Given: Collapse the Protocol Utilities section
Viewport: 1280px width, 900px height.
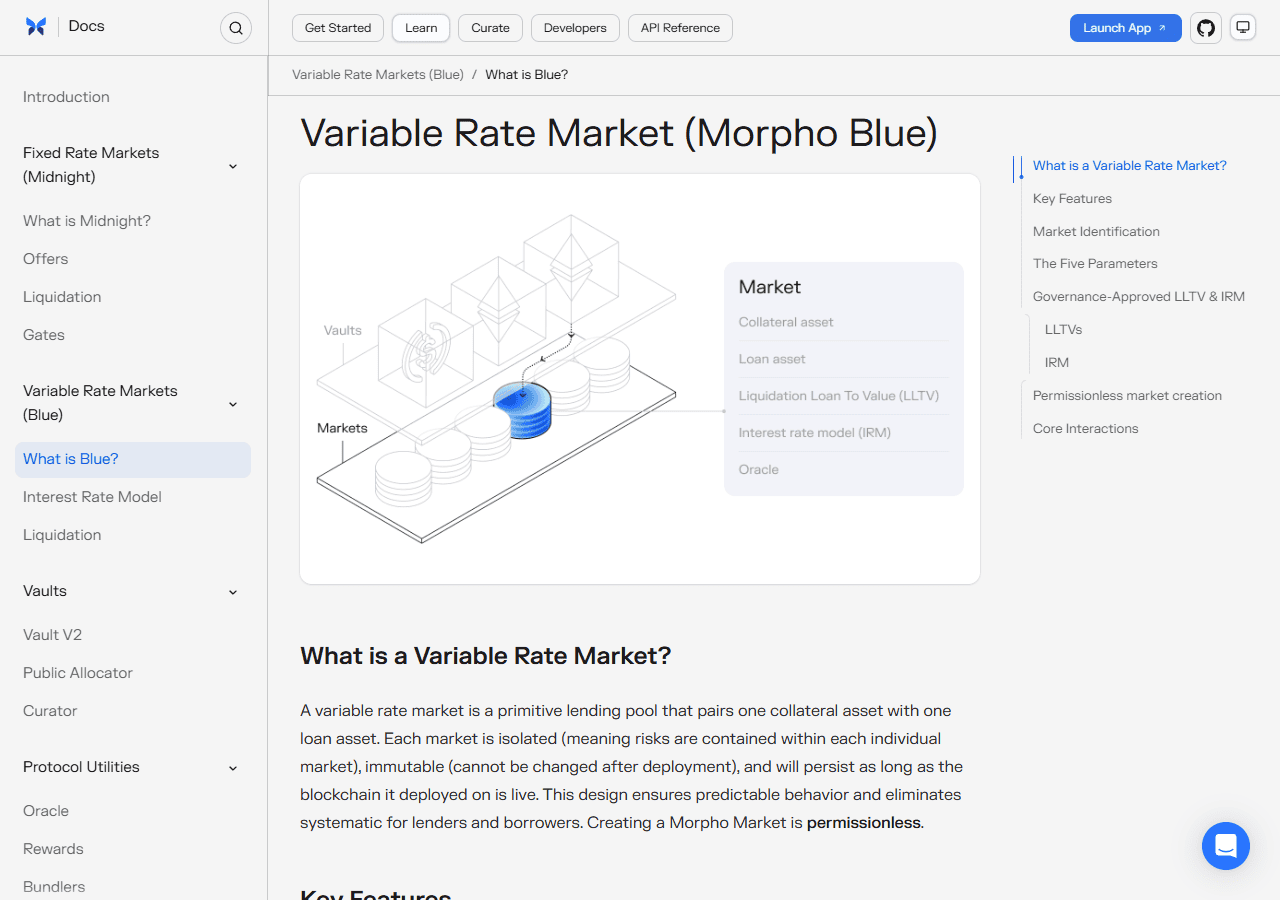Looking at the screenshot, I should click(233, 768).
